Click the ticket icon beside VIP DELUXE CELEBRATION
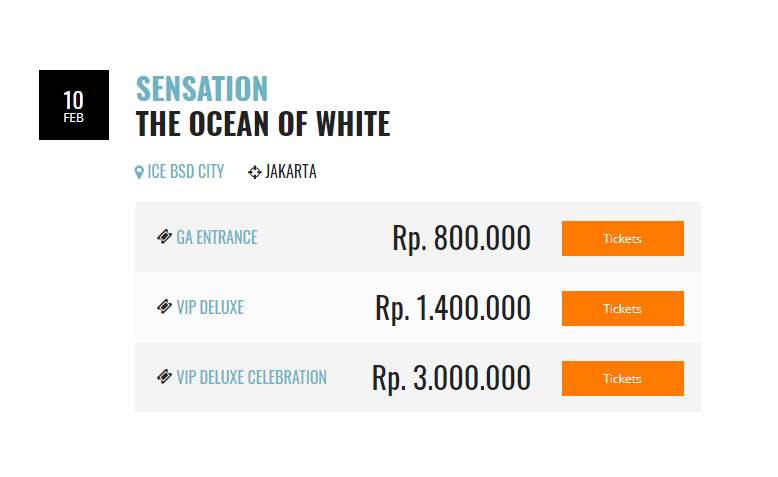Screen dimensions: 778x477 164,377
